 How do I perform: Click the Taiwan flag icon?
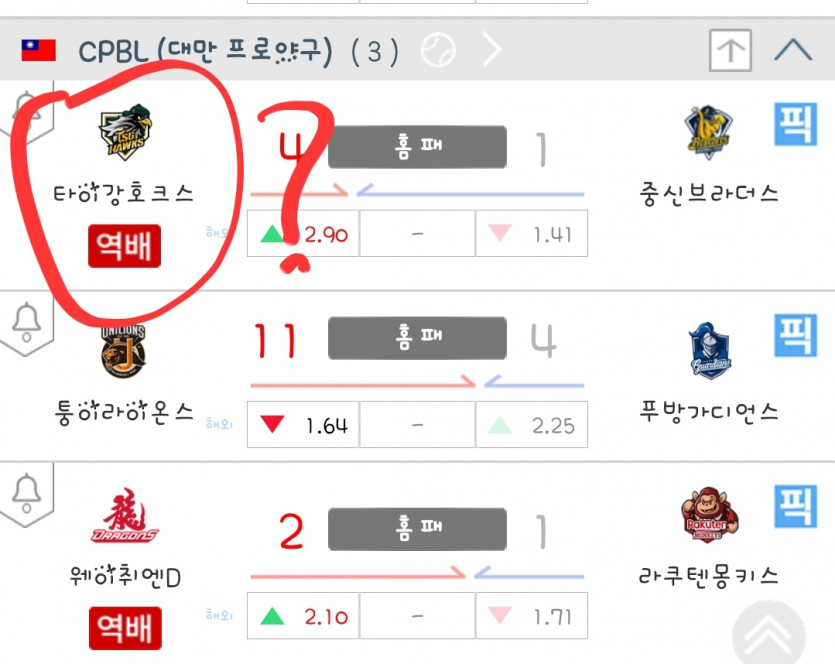coord(38,50)
